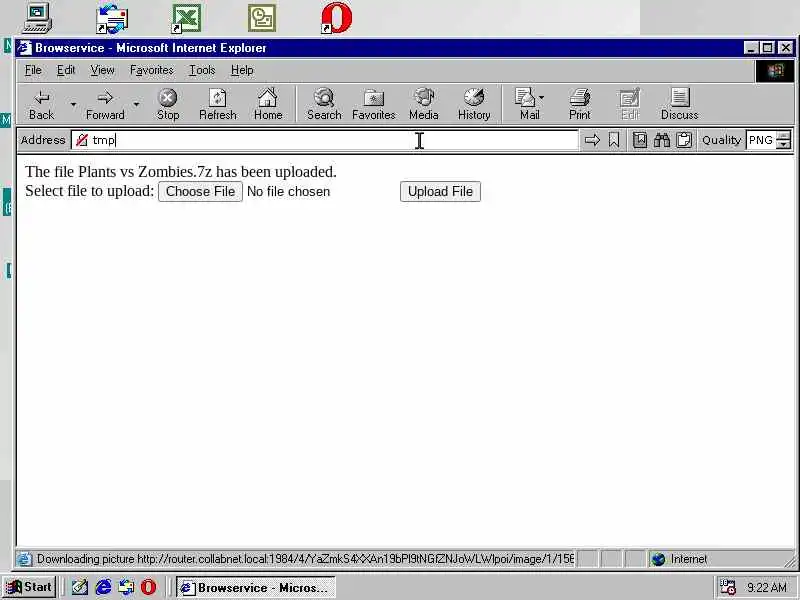Click the Discuss toolbar button
Viewport: 800px width, 600px height.
click(680, 105)
